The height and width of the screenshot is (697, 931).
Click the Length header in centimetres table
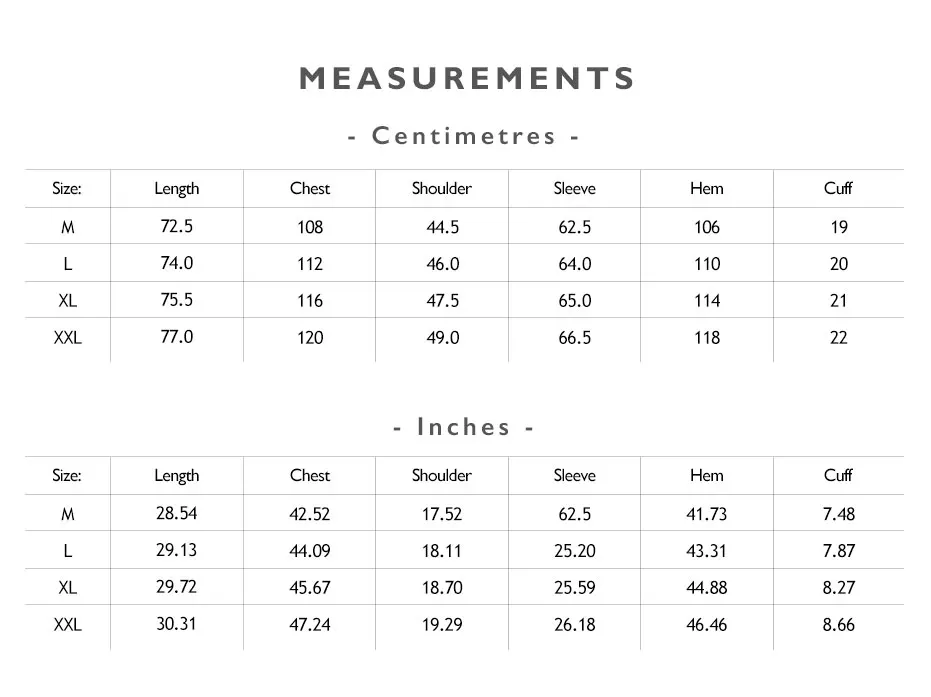(x=177, y=189)
